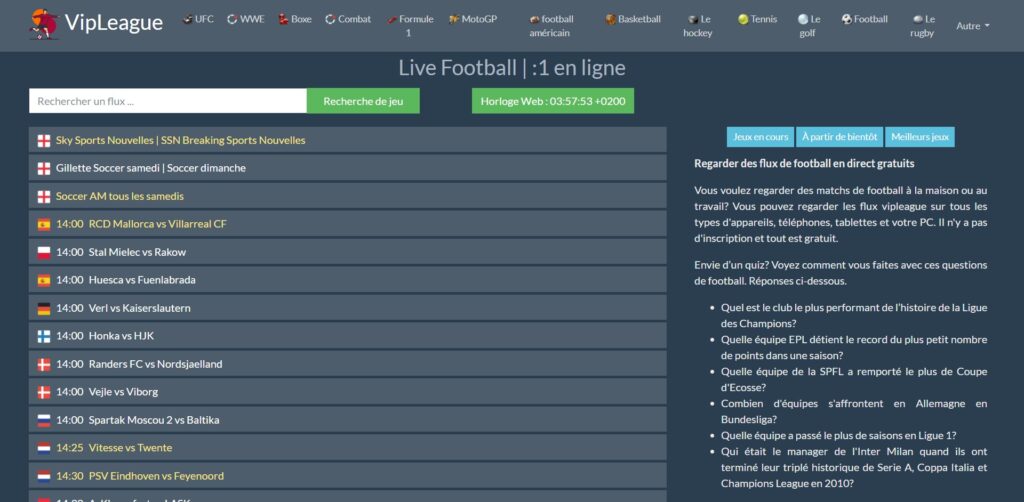Click Finland flag beside Honka vs HJK

coord(44,336)
